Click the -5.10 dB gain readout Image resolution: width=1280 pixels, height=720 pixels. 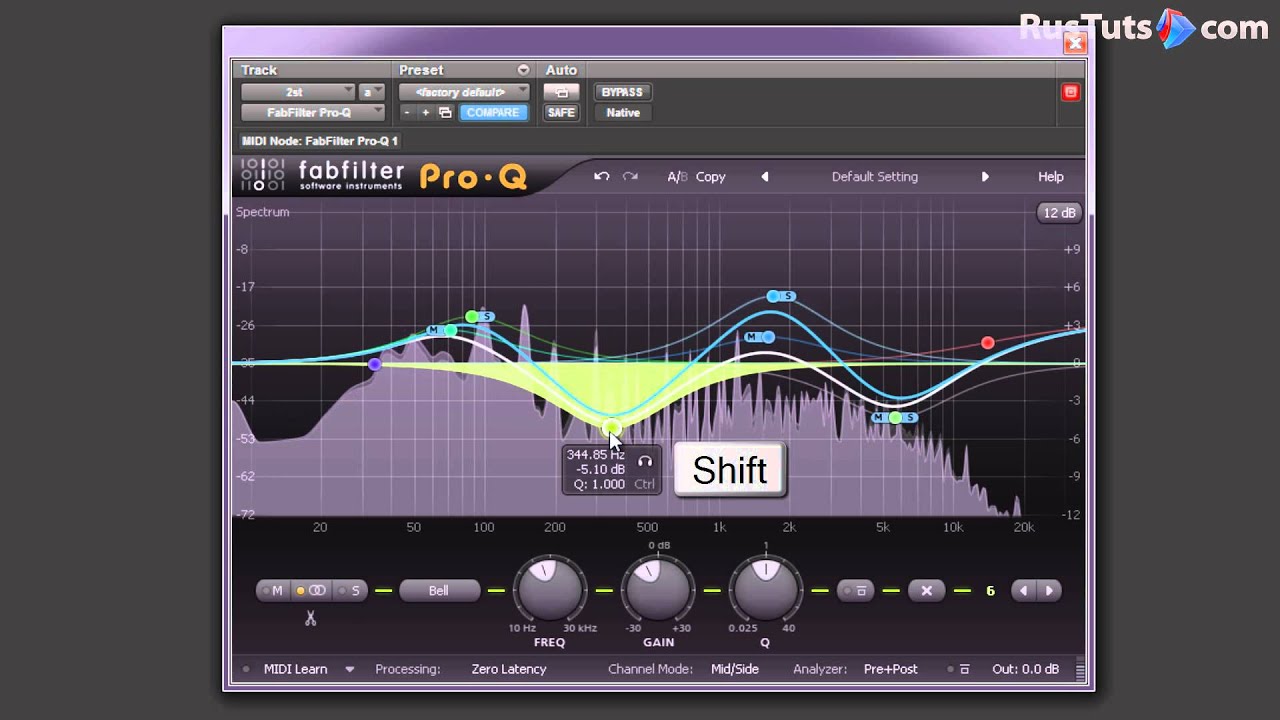[x=600, y=470]
